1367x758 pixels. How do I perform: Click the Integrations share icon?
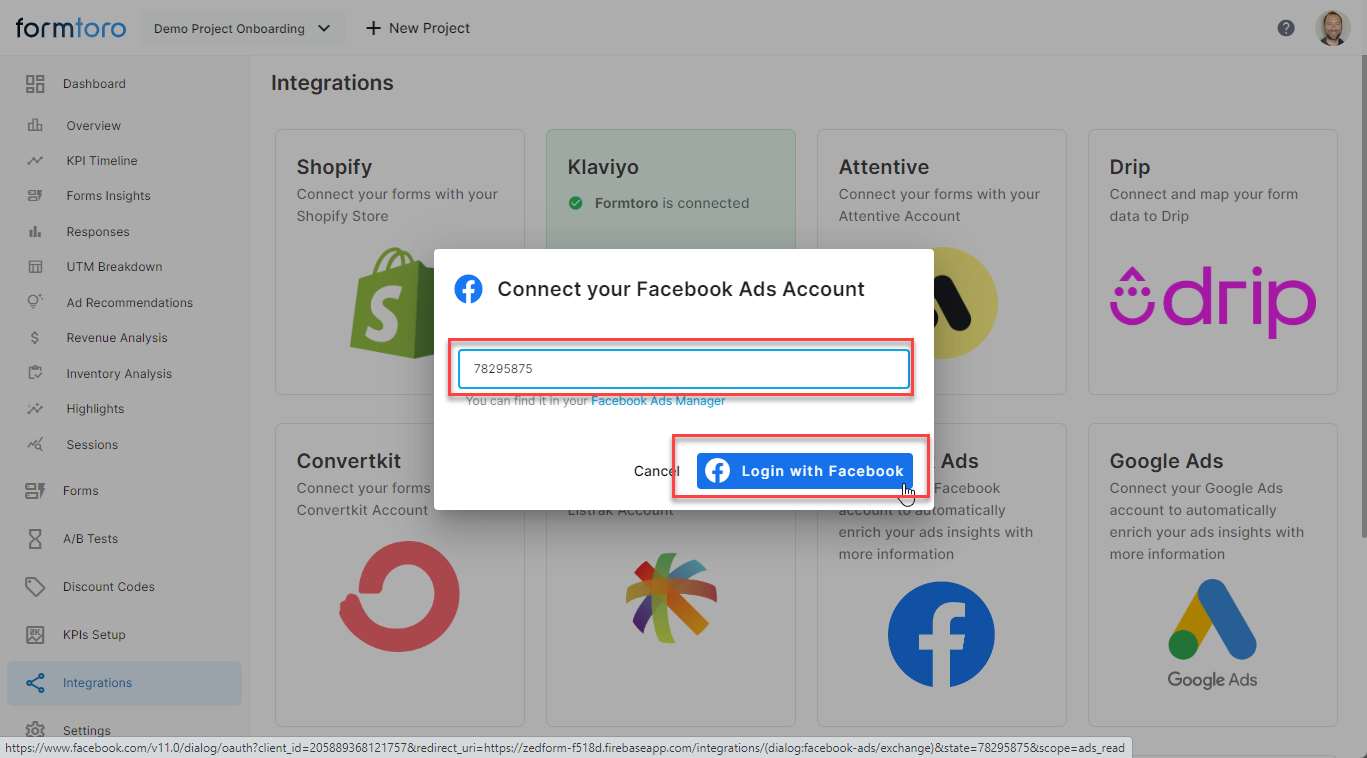(x=35, y=683)
